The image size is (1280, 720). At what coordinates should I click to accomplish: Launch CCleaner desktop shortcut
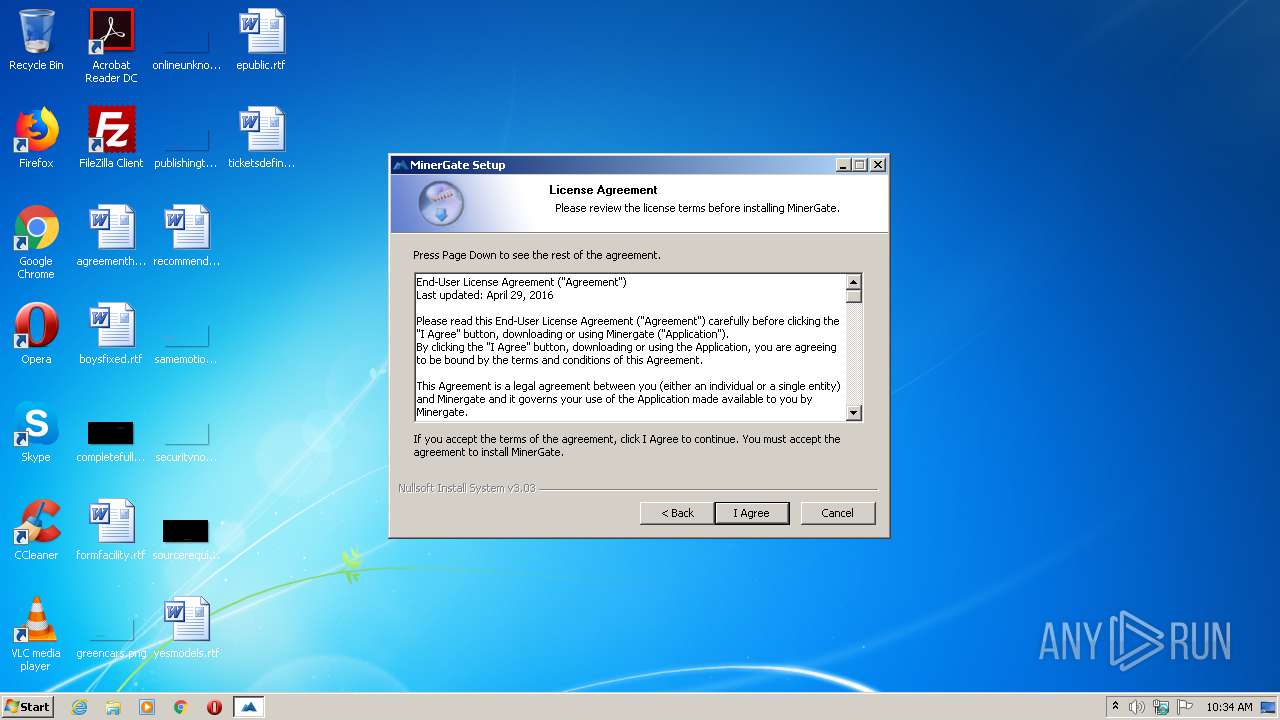coord(36,530)
